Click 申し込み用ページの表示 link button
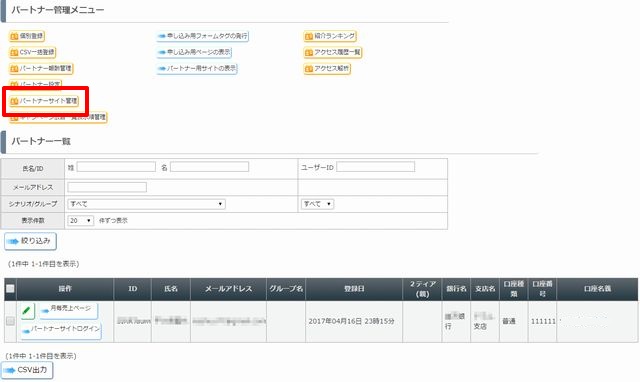Image resolution: width=640 pixels, height=382 pixels. click(194, 52)
